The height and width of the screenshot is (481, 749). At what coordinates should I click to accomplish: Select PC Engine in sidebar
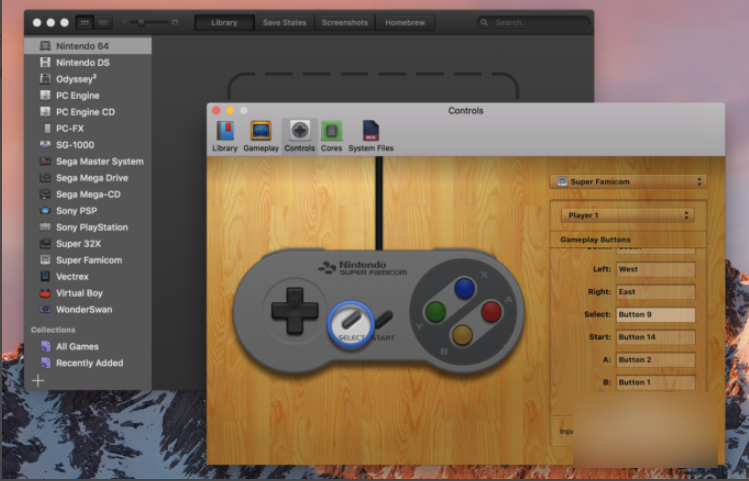[x=88, y=96]
